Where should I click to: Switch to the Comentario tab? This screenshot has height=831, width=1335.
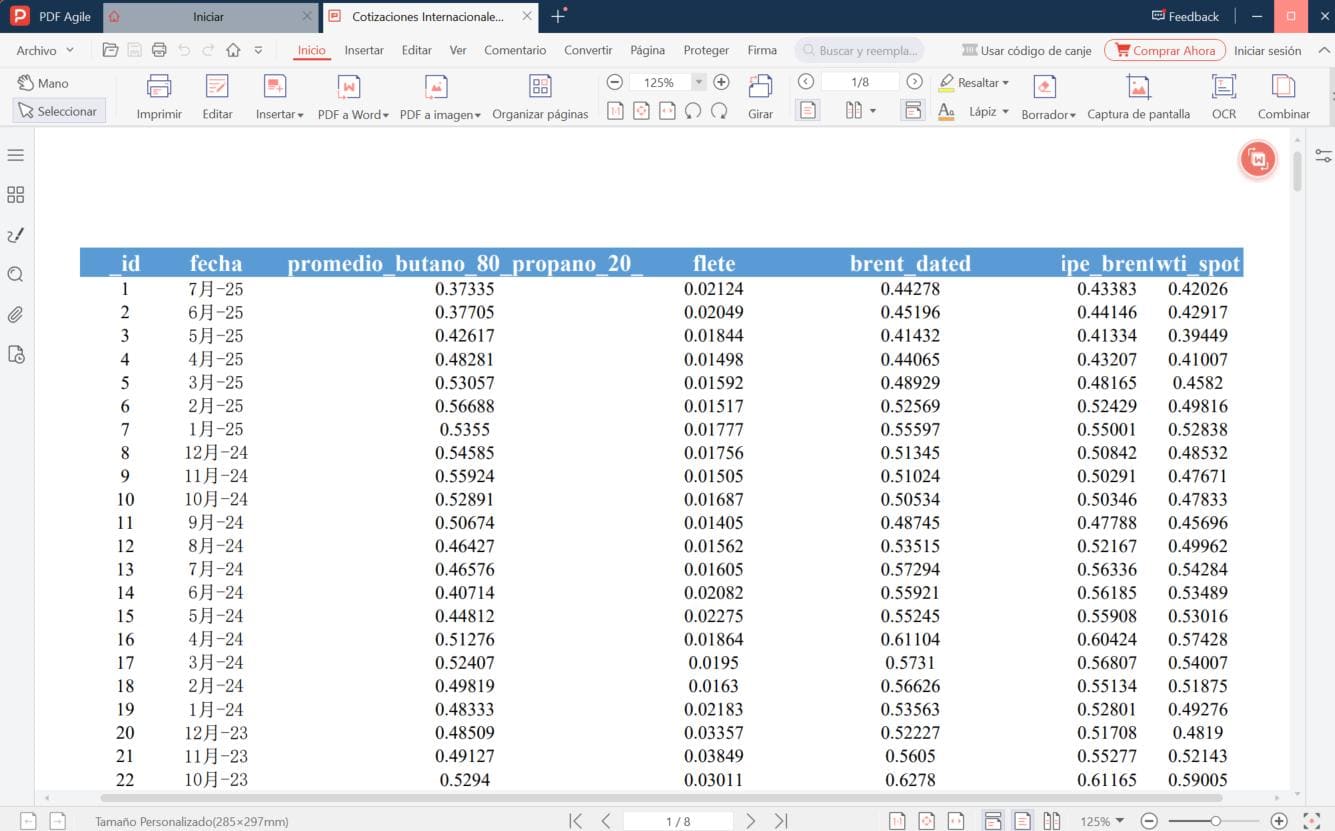point(515,50)
